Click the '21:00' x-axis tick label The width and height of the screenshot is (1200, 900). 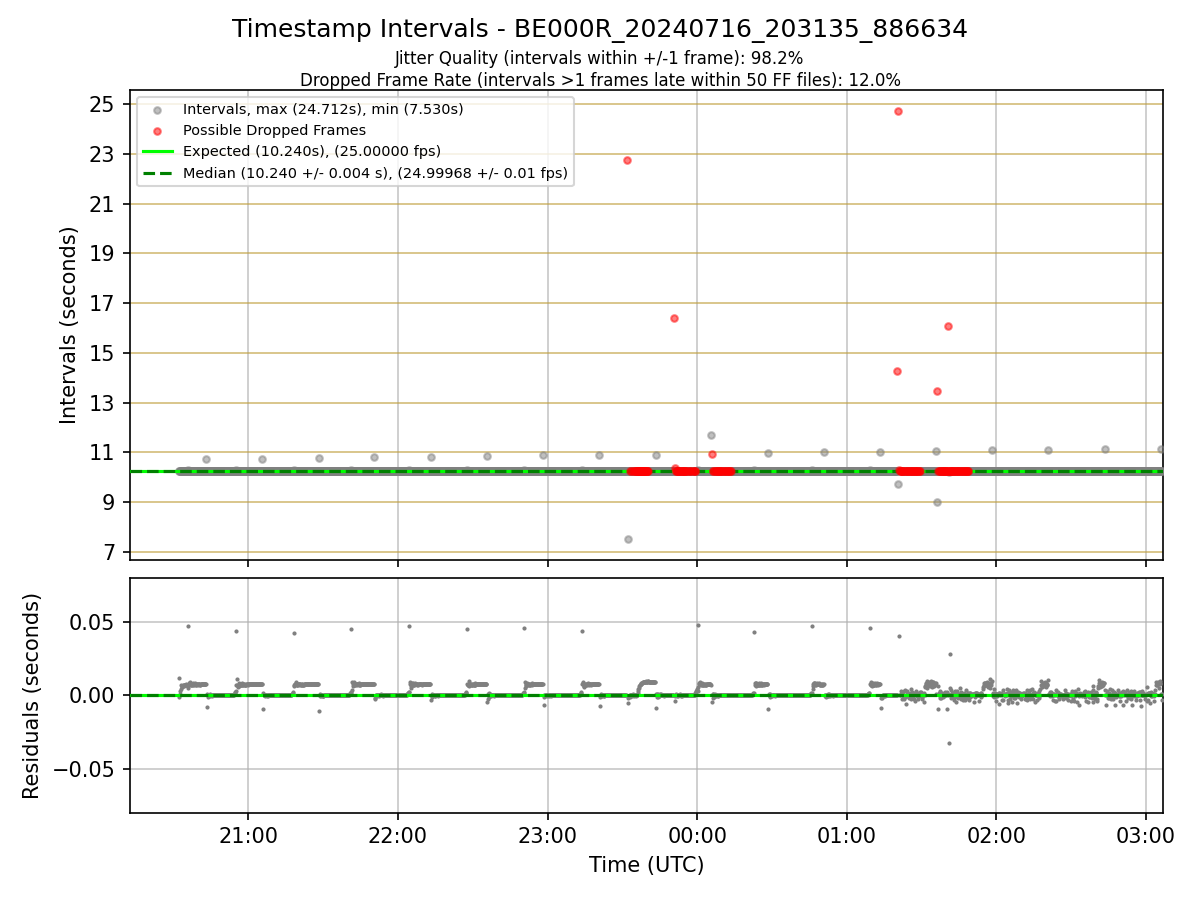click(248, 835)
